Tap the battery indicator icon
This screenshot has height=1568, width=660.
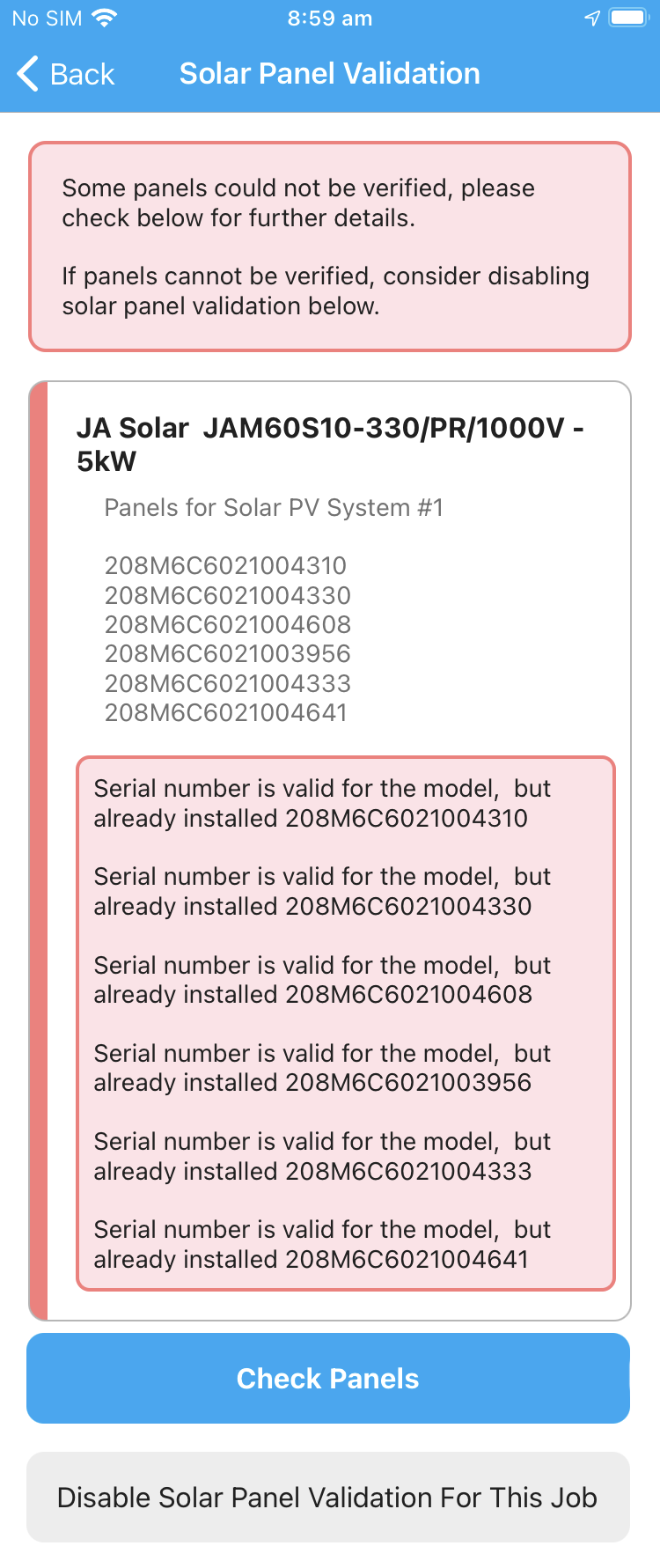(x=629, y=18)
